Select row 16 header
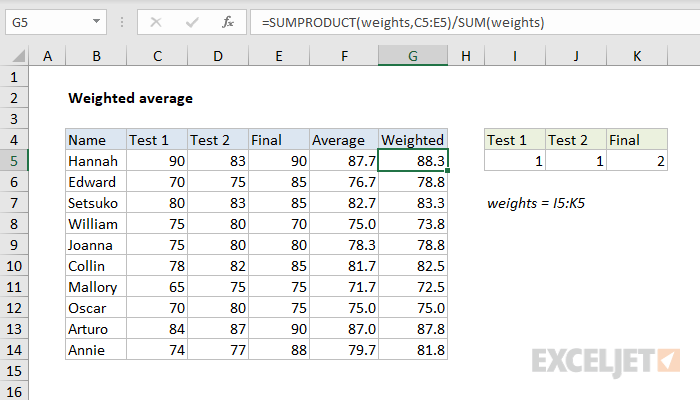This screenshot has height=400, width=700. (14, 392)
